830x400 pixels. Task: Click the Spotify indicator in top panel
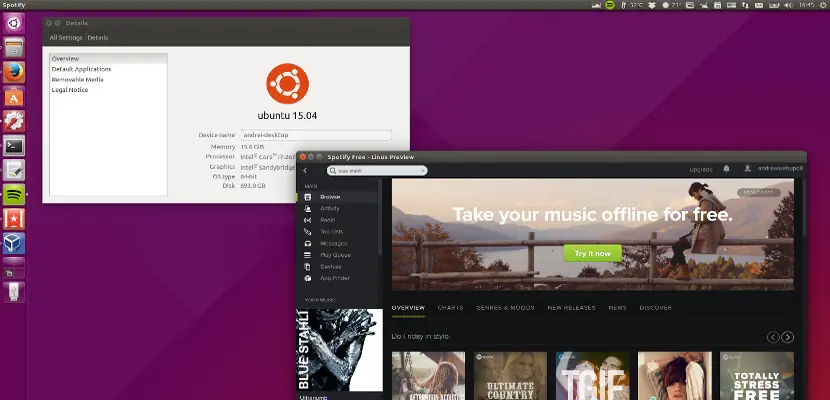(610, 5)
